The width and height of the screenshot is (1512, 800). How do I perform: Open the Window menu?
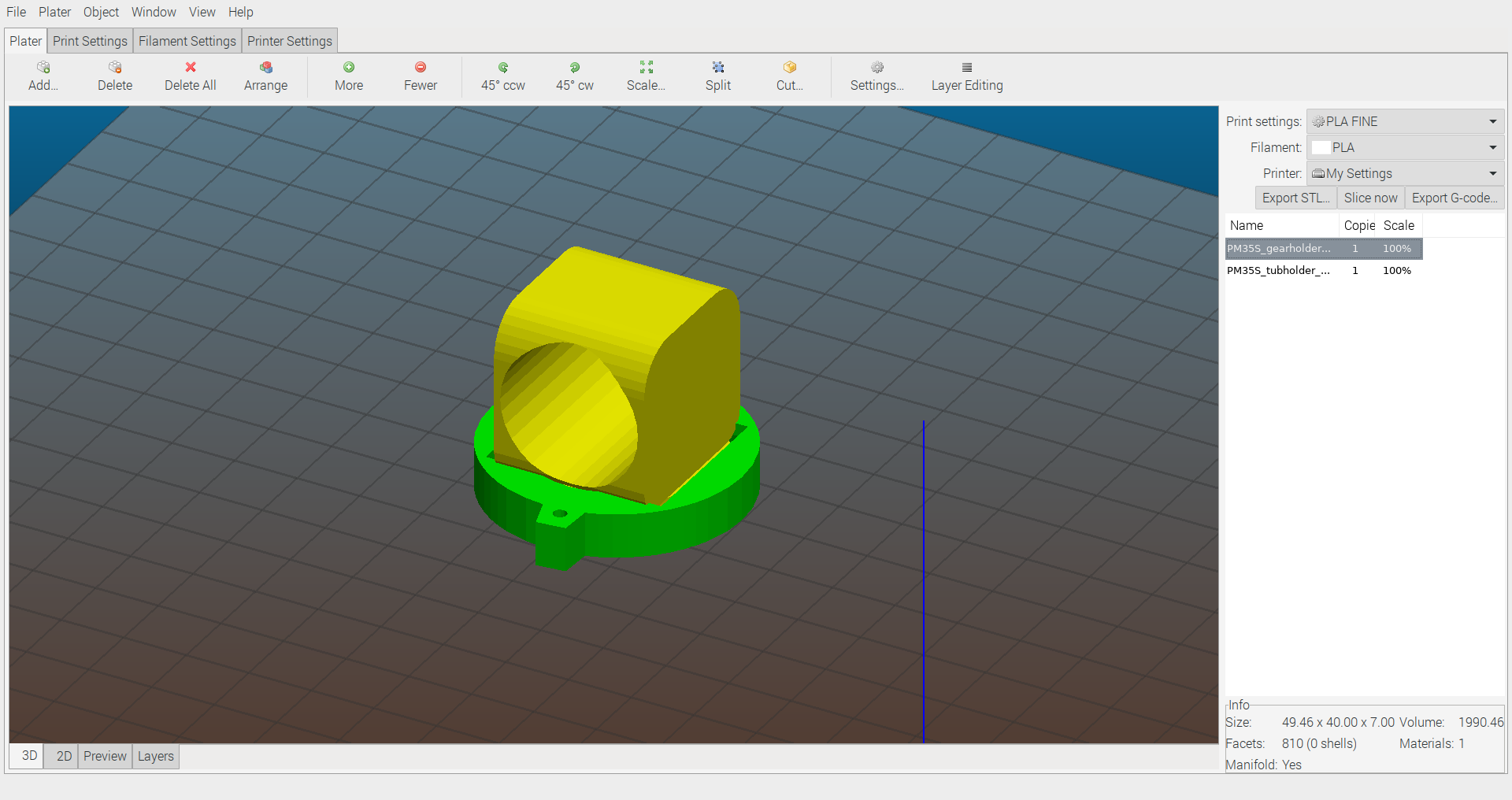tap(154, 12)
